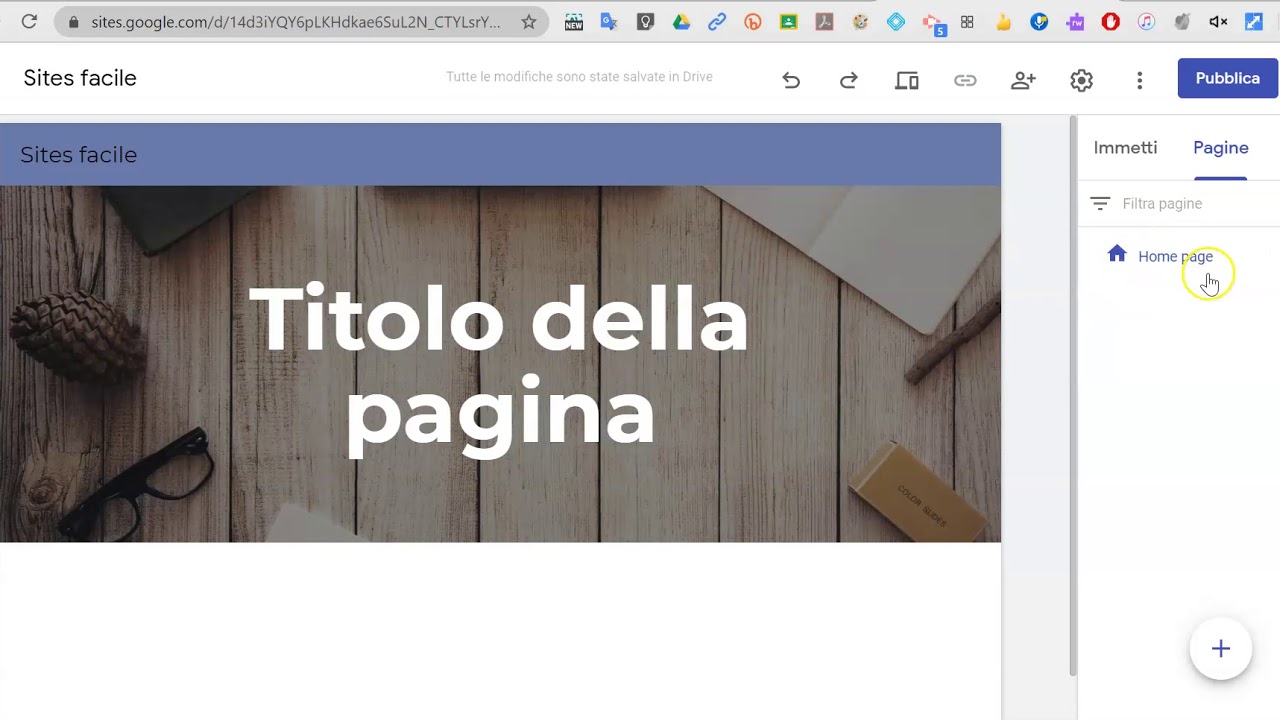Screen dimensions: 1280x720
Task: Open the Google Translate extension
Action: (609, 21)
